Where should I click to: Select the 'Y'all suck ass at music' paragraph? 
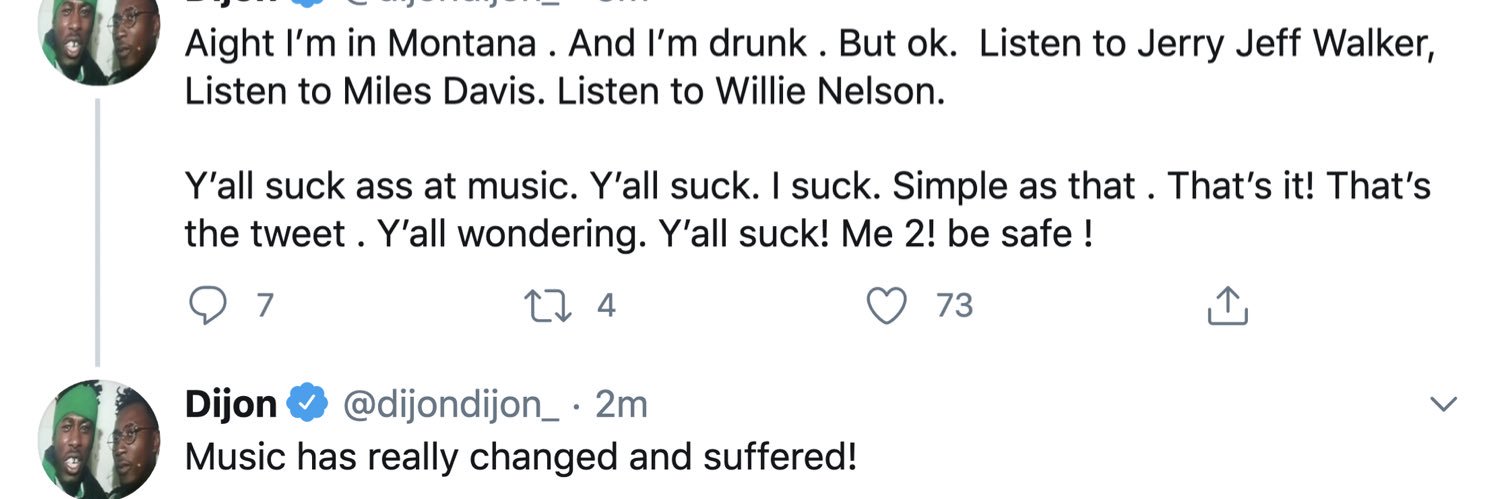point(808,211)
